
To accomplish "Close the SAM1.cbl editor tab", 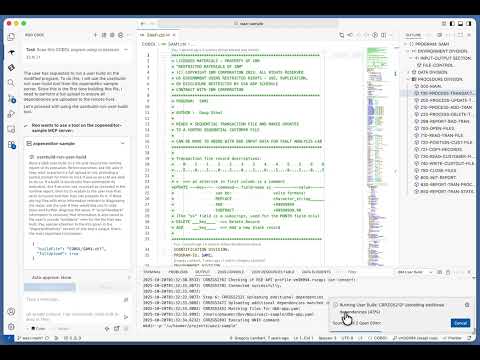I will 174,35.
